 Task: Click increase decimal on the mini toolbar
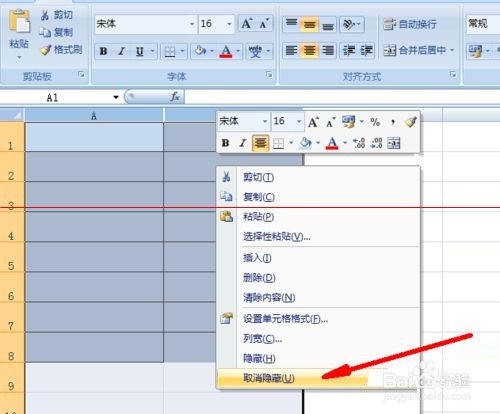[359, 143]
